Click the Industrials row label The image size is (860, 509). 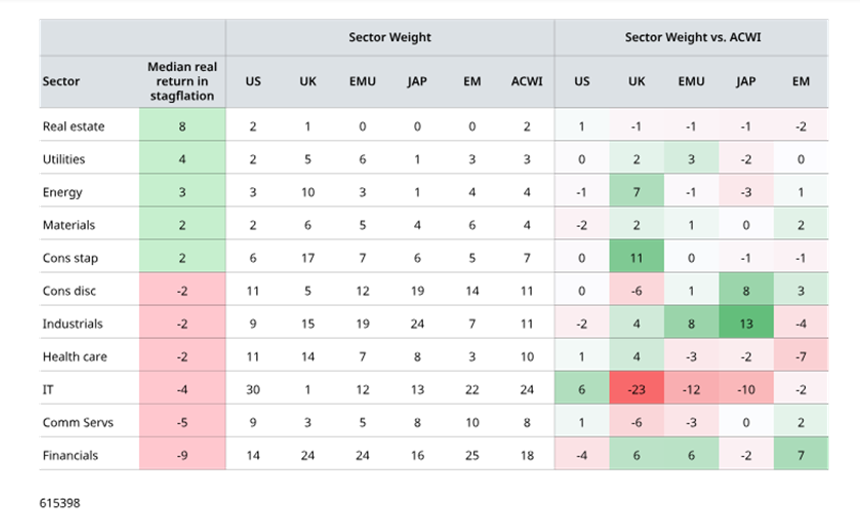coord(72,324)
